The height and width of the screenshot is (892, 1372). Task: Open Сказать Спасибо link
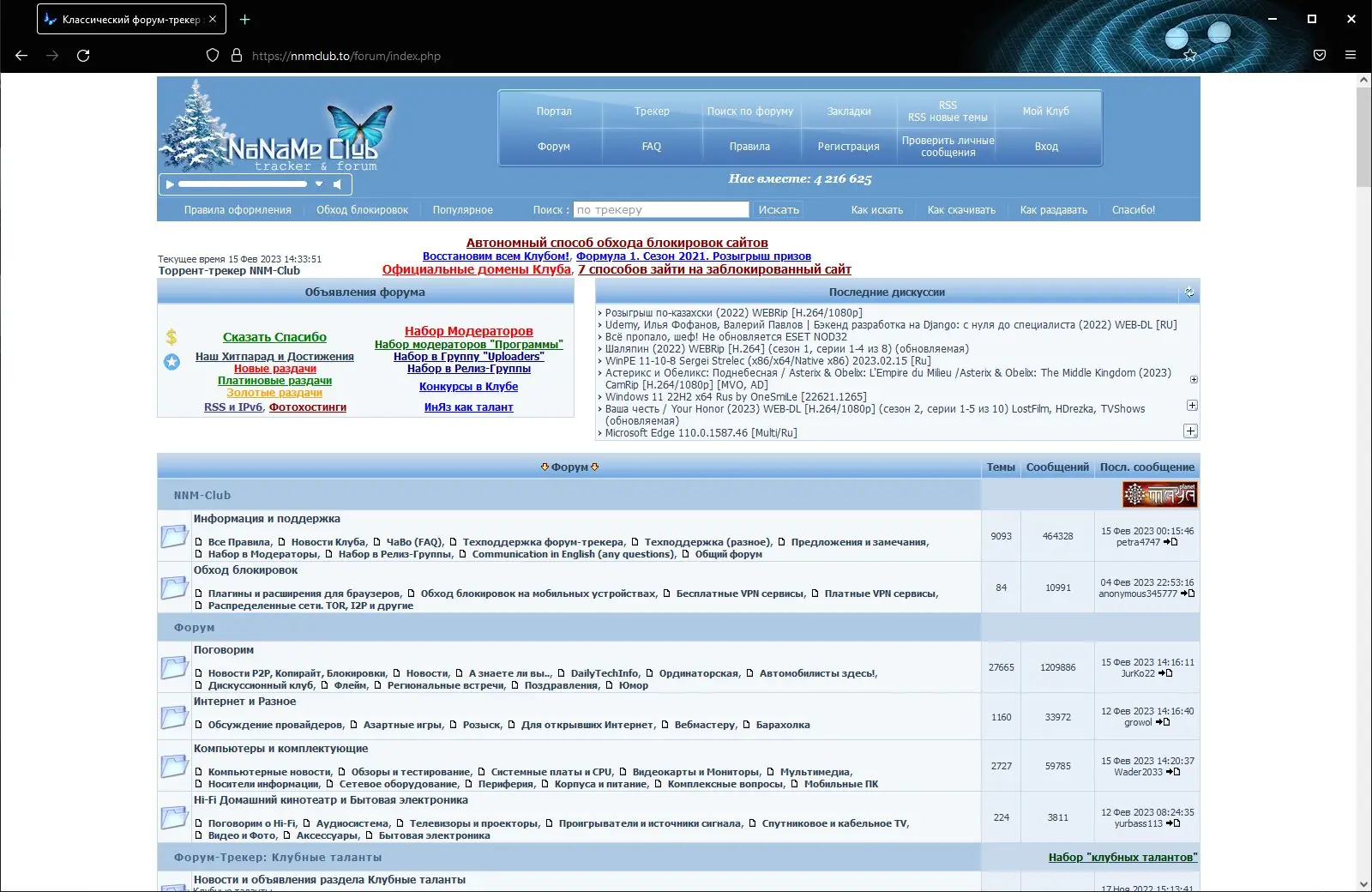point(274,337)
